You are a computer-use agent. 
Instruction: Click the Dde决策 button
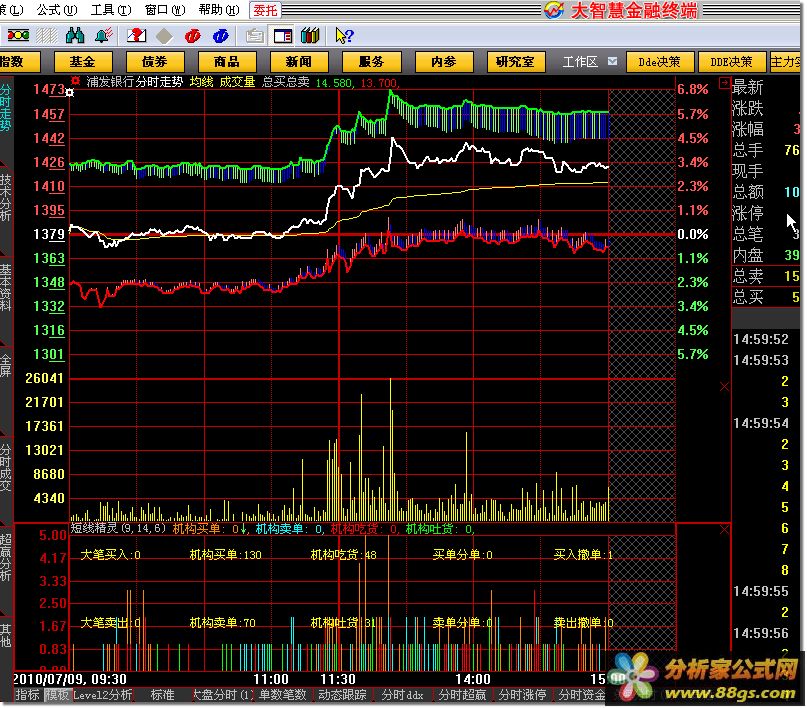click(660, 62)
